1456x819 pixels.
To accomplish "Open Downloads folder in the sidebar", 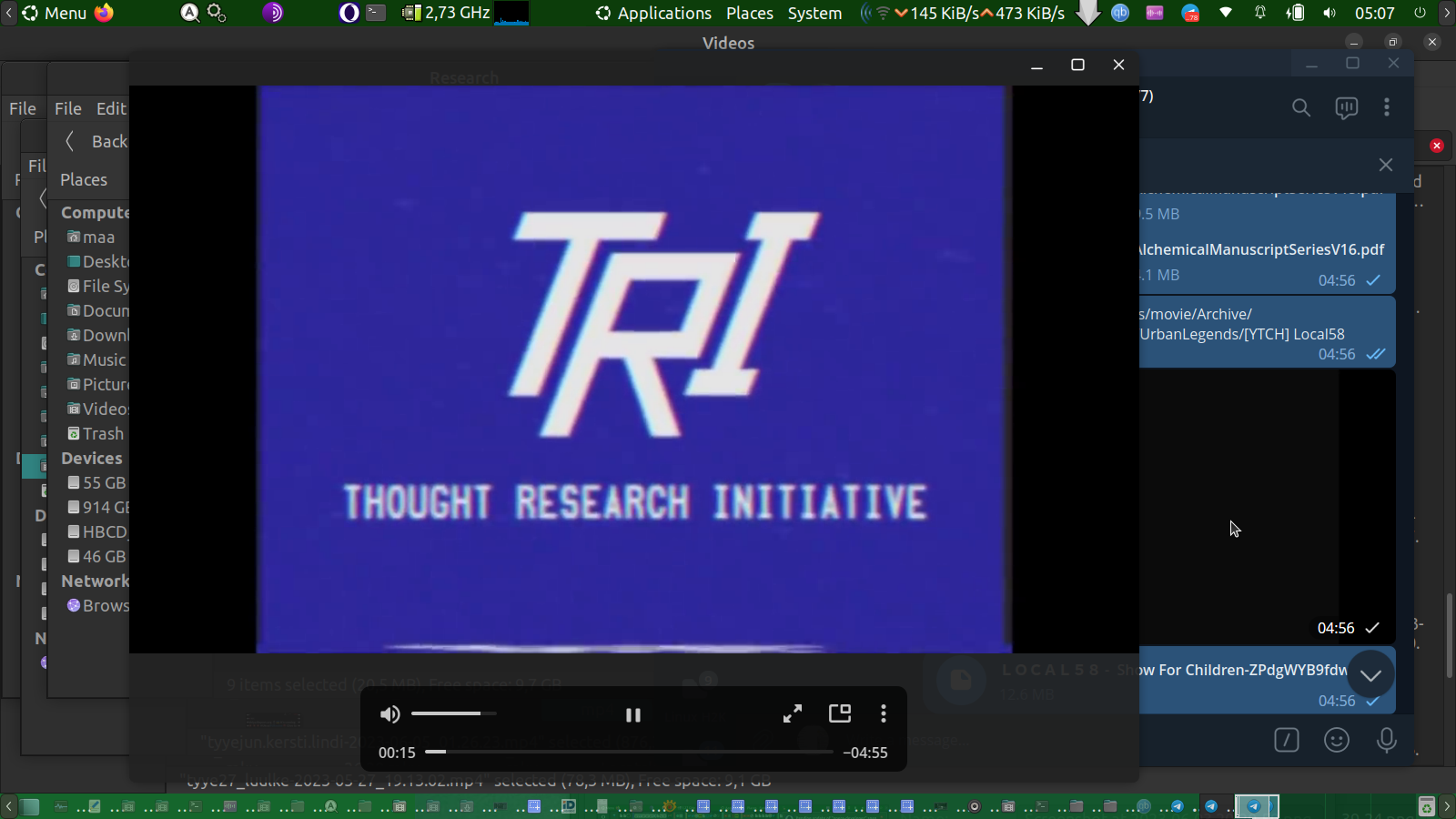I will coord(97,336).
